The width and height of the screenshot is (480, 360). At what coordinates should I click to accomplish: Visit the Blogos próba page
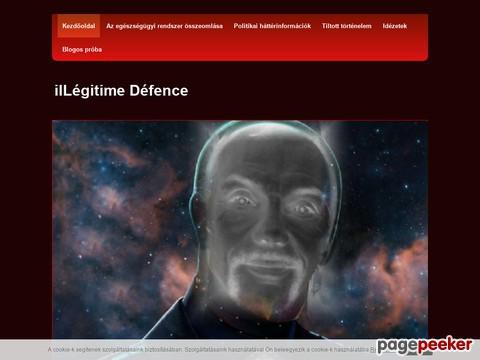coord(82,49)
